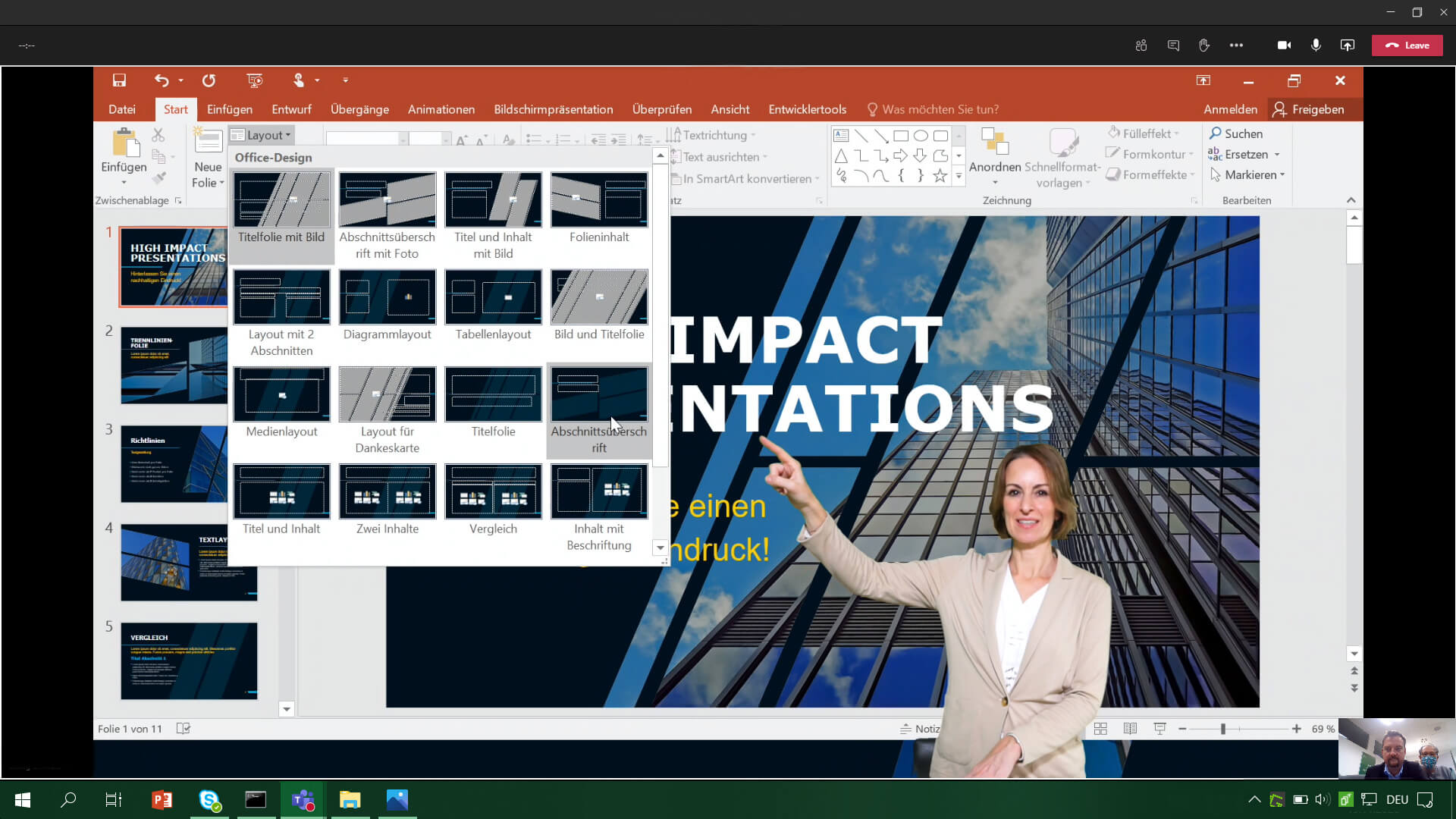Start slideshow from status bar icon
Viewport: 1456px width, 819px height.
pos(1159,729)
